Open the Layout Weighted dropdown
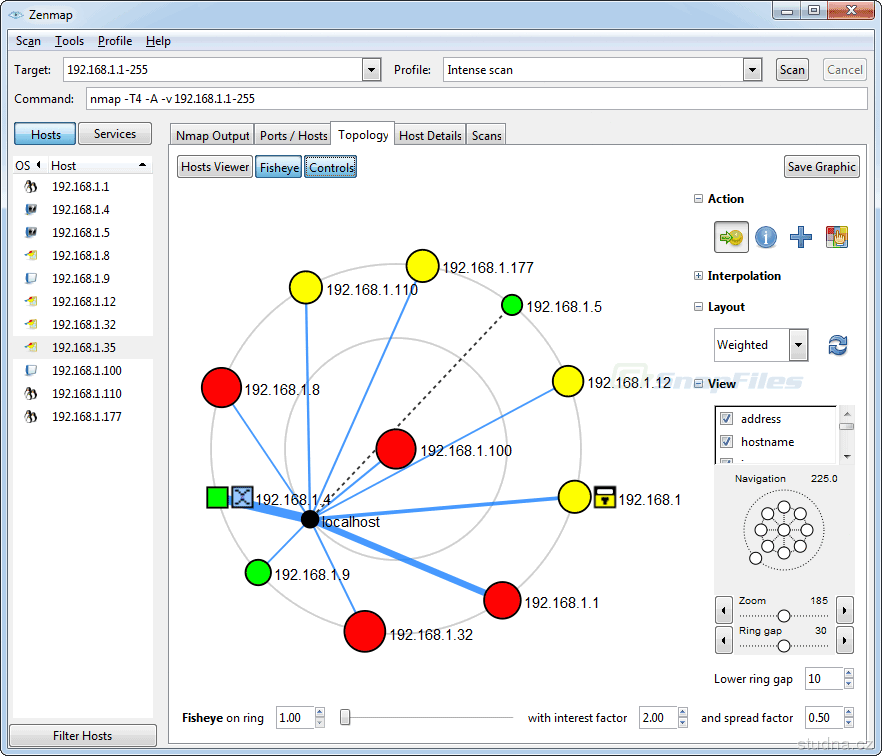 coord(798,345)
